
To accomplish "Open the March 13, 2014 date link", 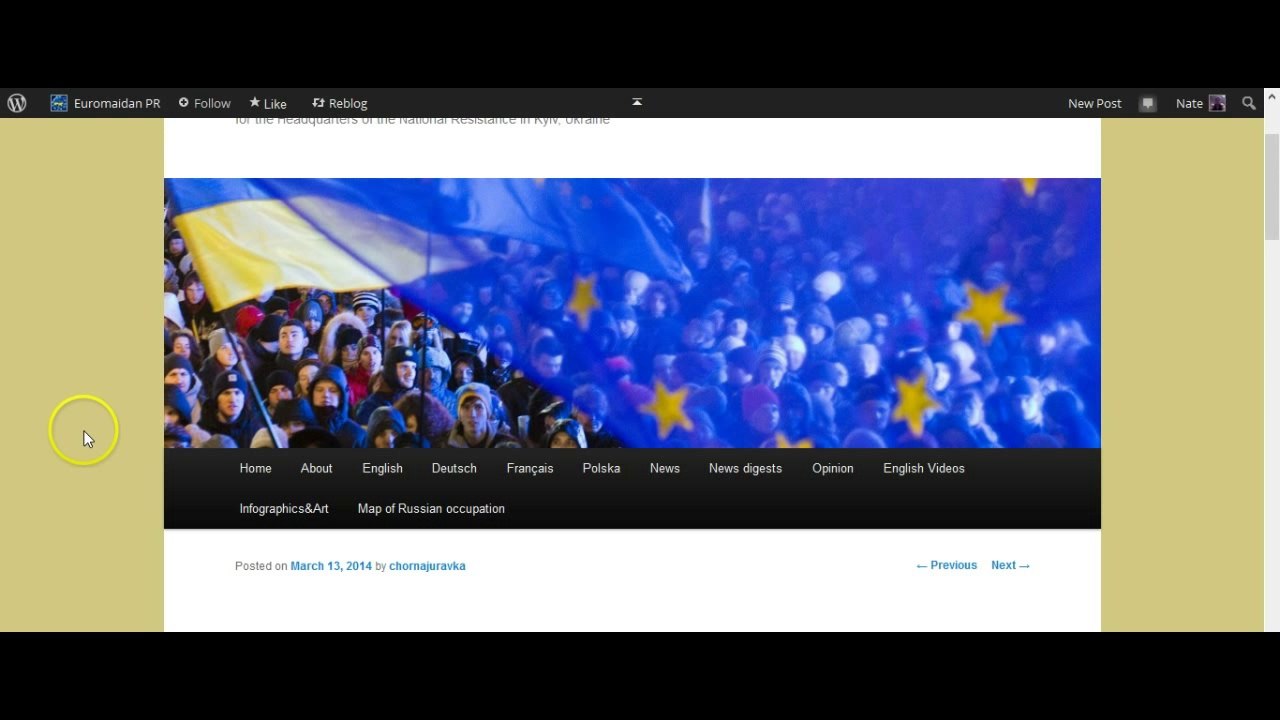I will [x=331, y=566].
